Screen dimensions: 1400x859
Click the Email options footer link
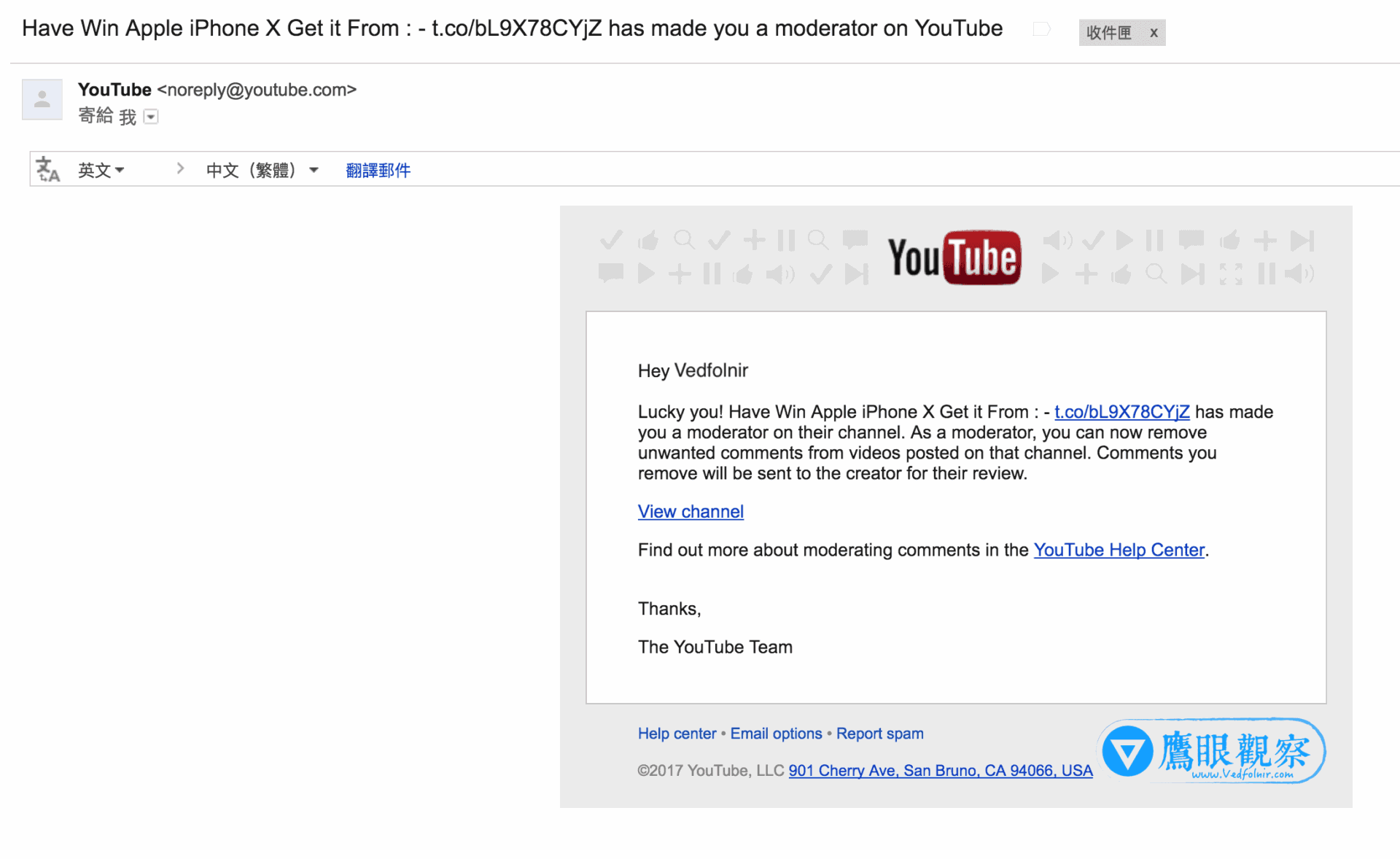776,734
